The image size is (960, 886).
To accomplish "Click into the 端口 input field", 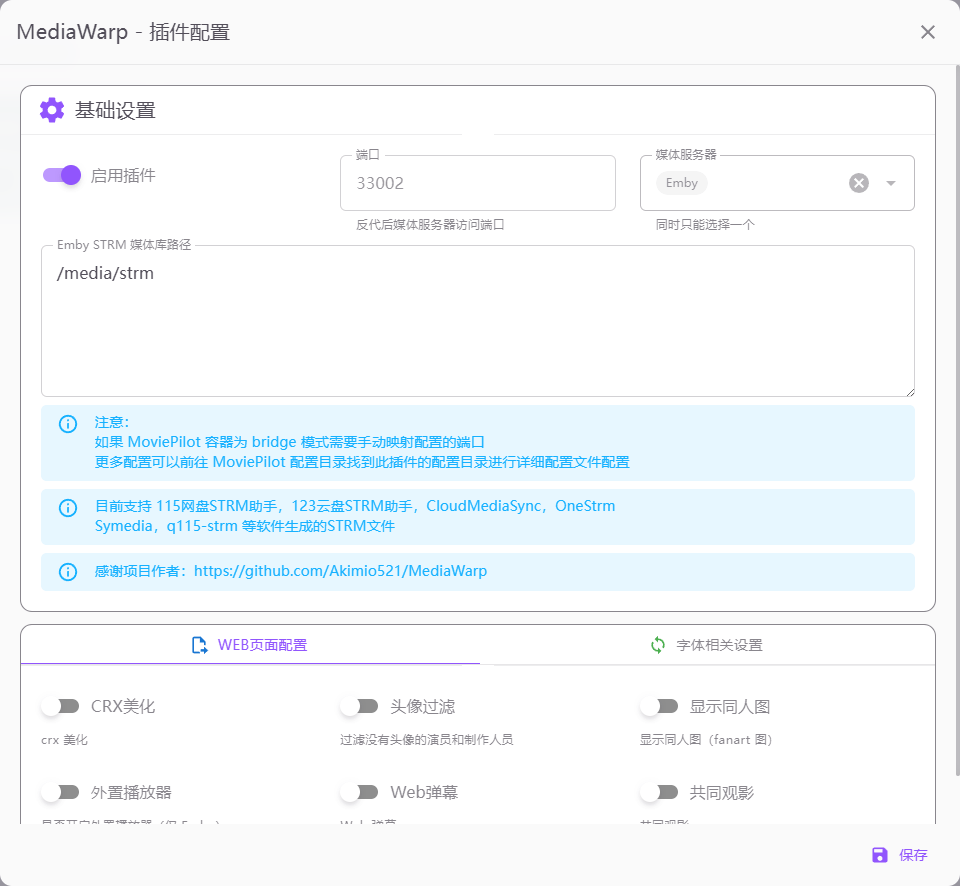I will tap(477, 183).
